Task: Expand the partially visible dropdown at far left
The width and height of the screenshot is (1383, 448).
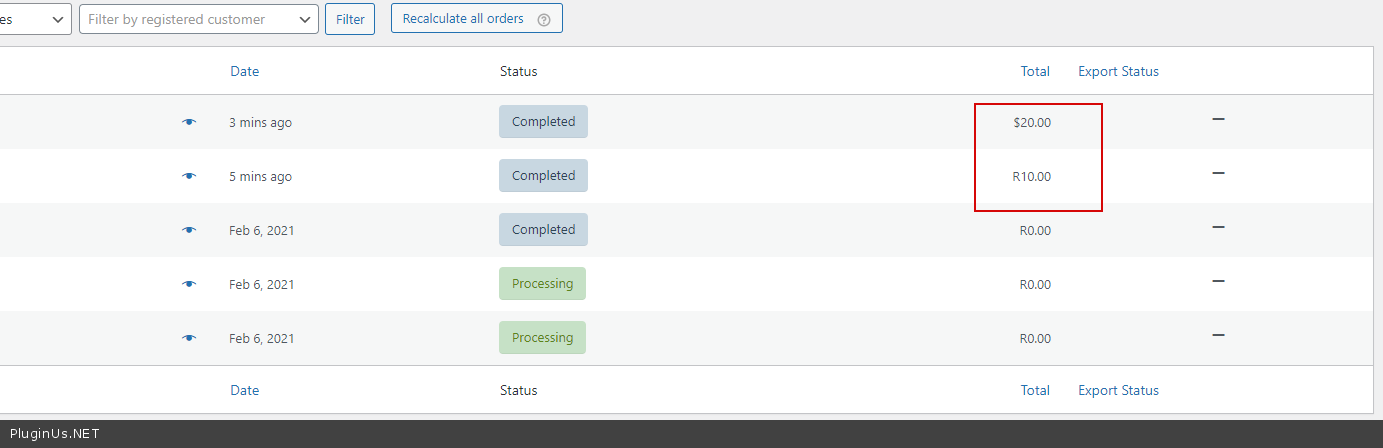Action: coord(35,19)
